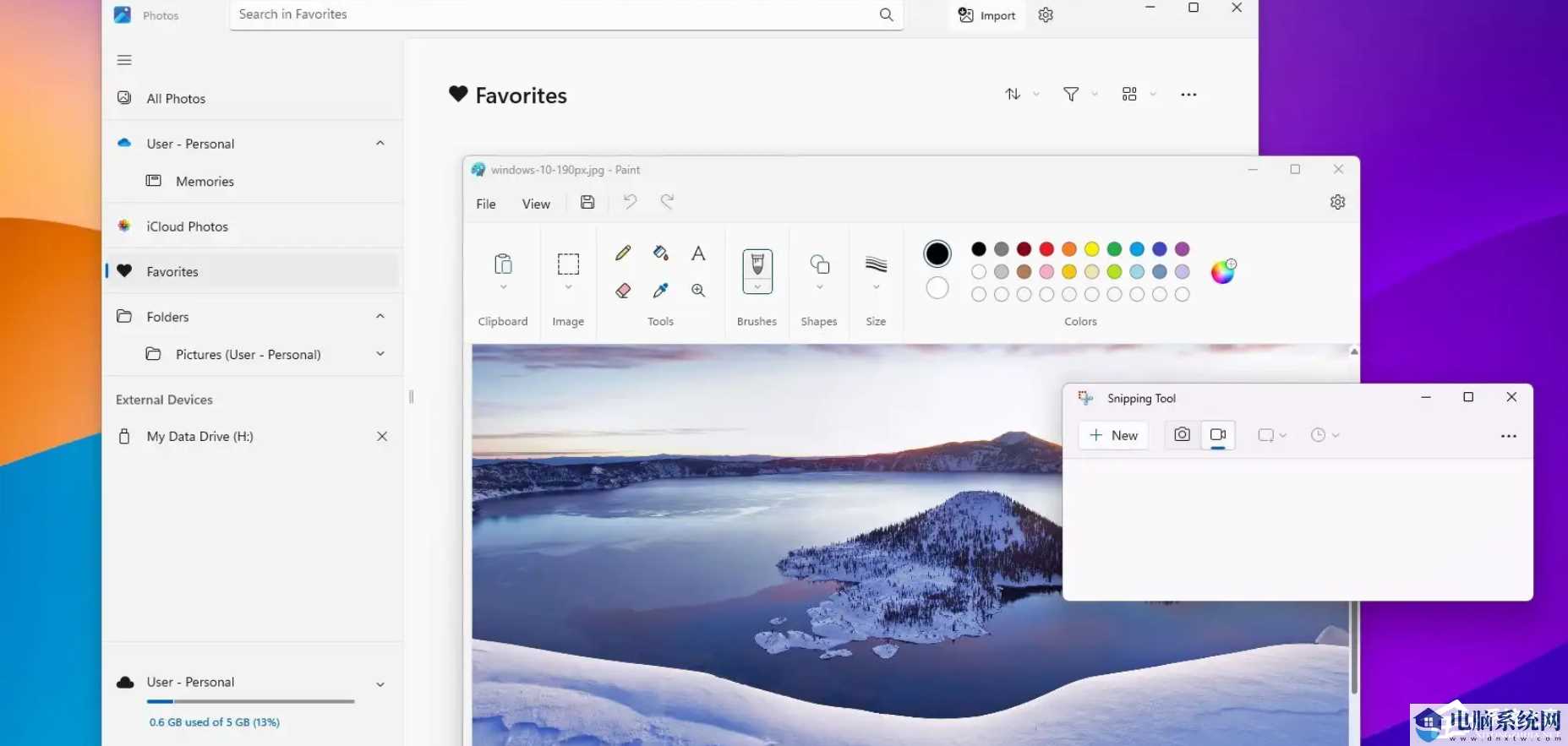This screenshot has width=1568, height=746.
Task: Expand Pictures (User - Personal) folder chevron
Action: tap(380, 354)
